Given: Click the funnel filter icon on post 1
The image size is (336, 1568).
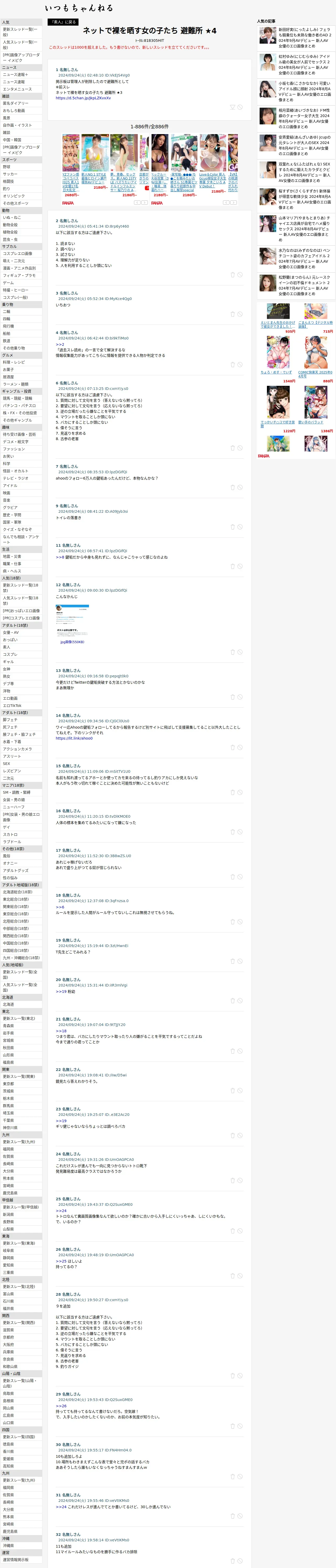Looking at the screenshot, I should [232, 107].
